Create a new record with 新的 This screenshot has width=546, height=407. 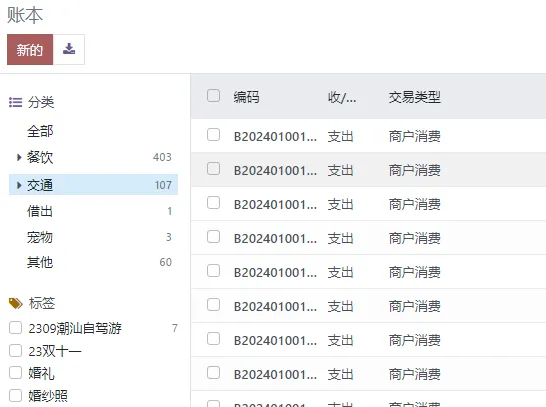pyautogui.click(x=30, y=49)
